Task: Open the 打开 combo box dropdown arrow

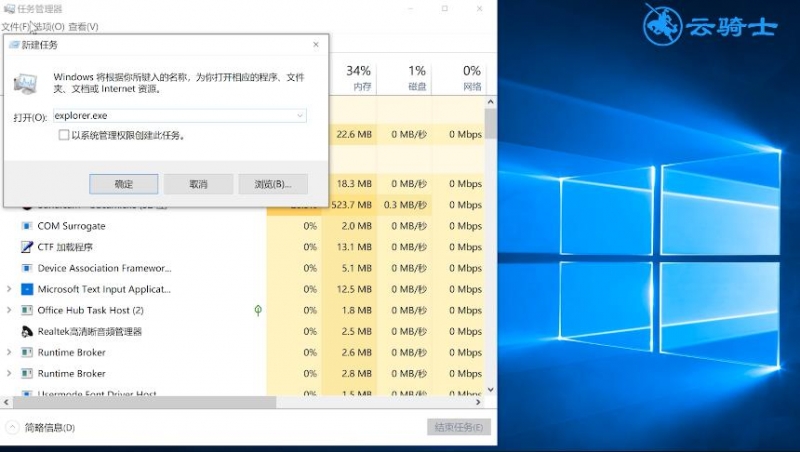Action: (x=300, y=116)
